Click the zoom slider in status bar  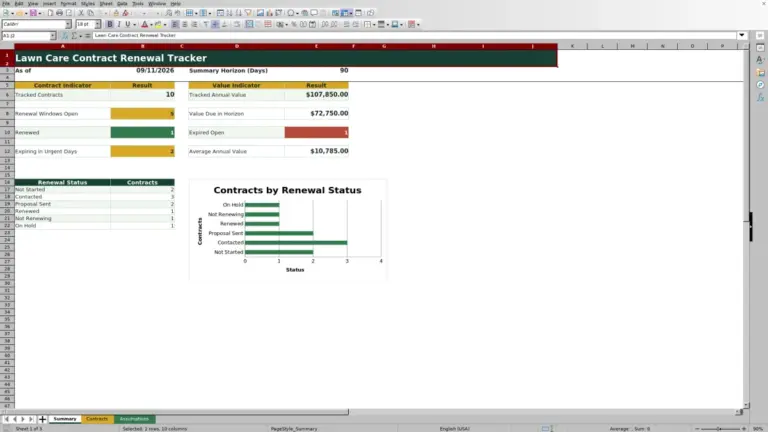tap(720, 429)
